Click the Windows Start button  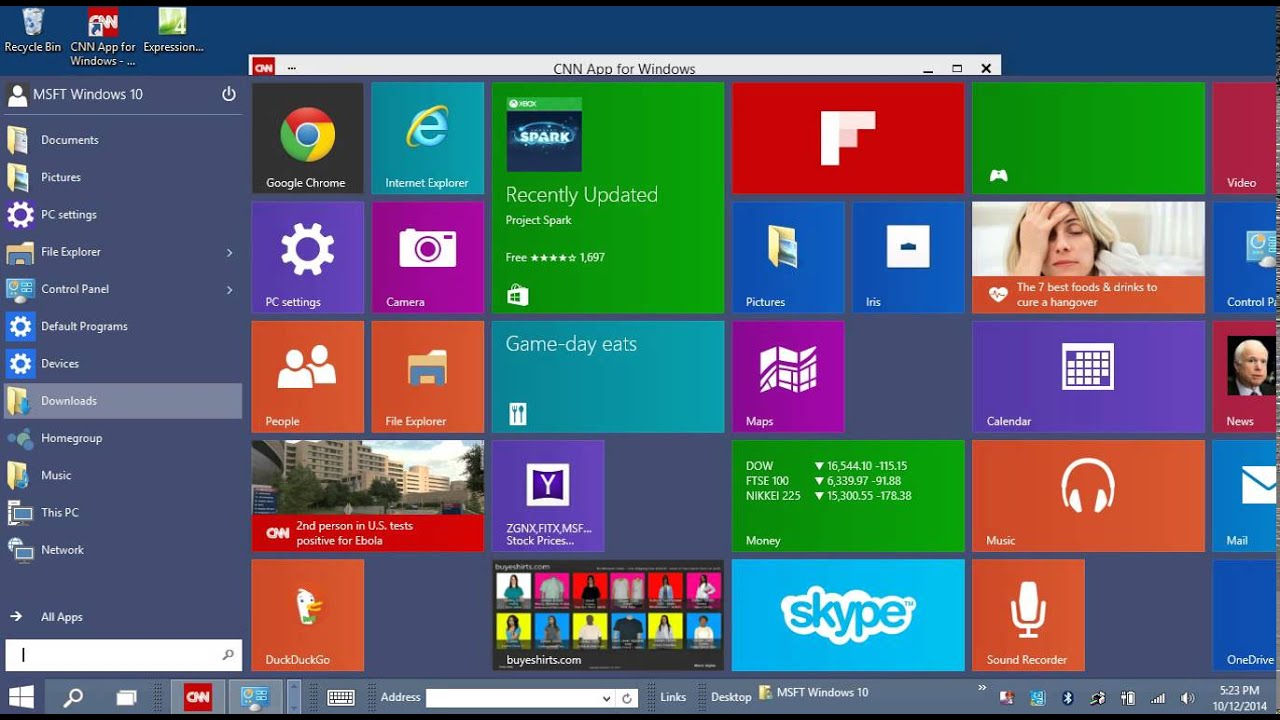click(x=21, y=698)
